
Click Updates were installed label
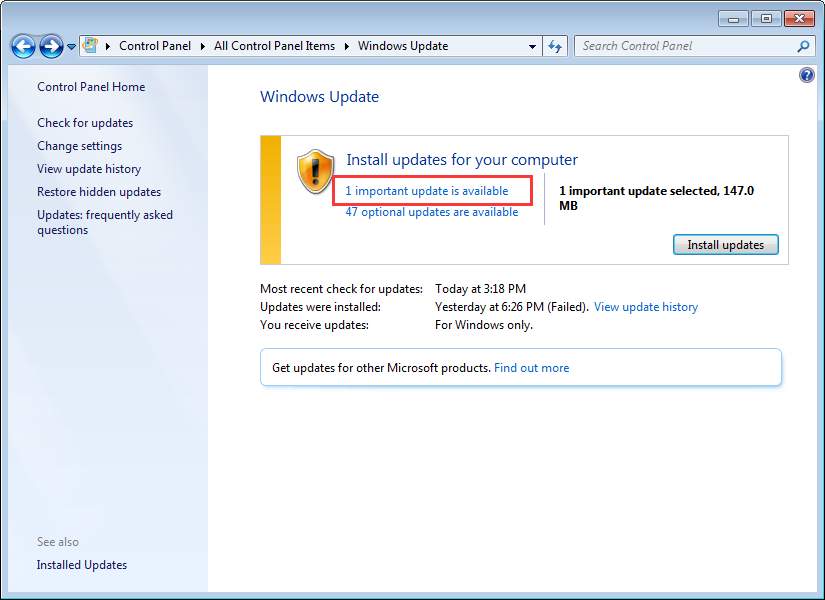(320, 307)
